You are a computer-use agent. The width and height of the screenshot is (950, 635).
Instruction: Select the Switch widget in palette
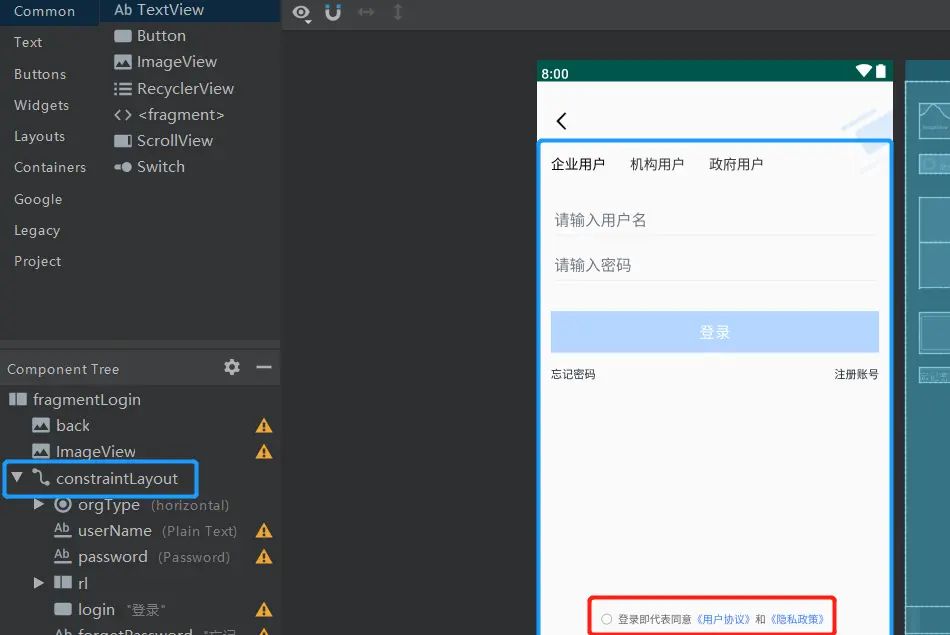point(158,167)
